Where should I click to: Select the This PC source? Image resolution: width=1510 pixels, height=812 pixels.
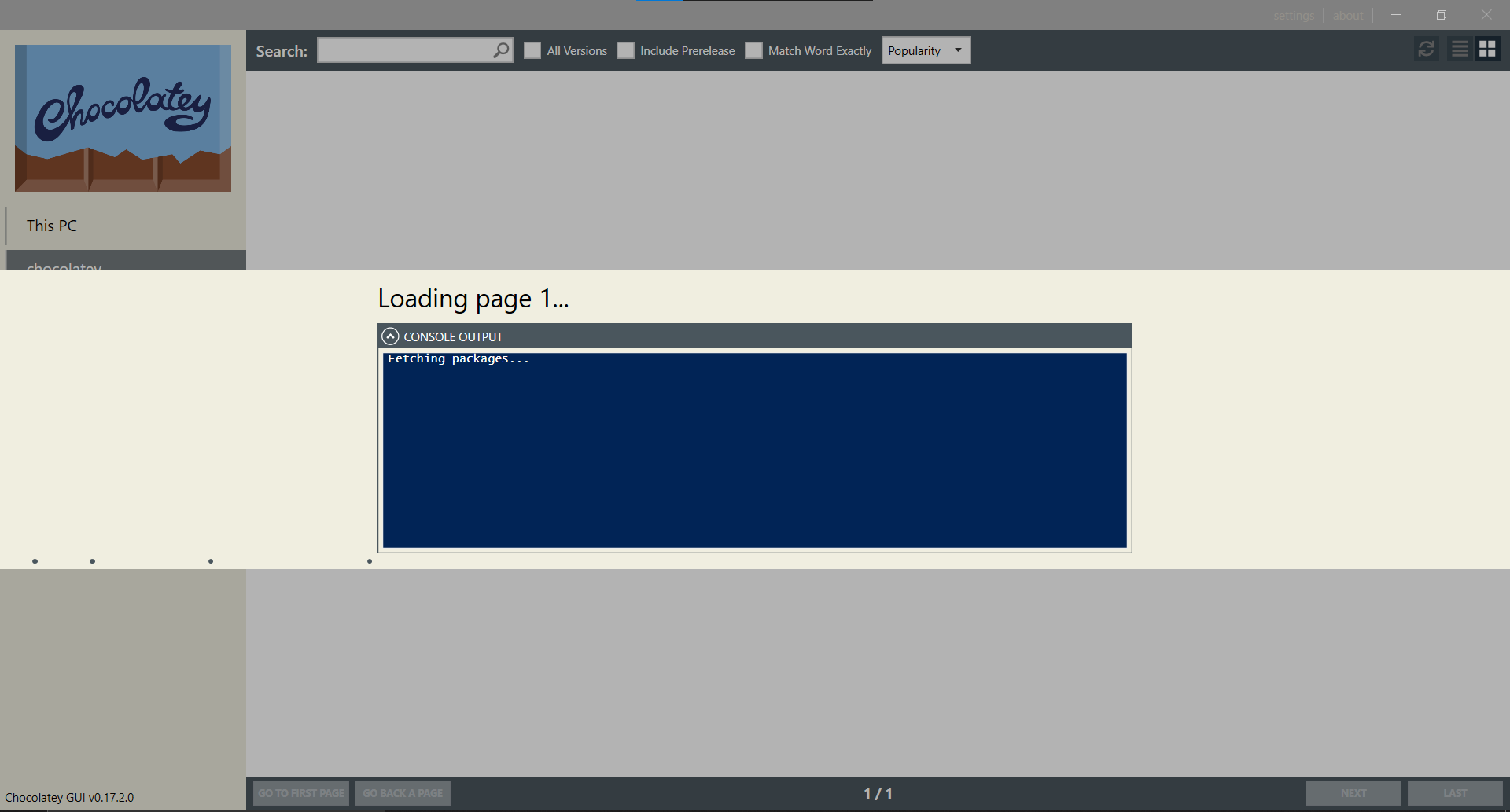pos(126,226)
